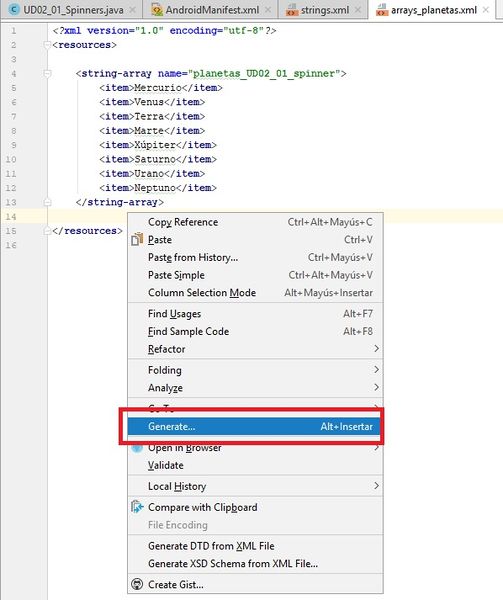The height and width of the screenshot is (600, 503).
Task: Click the closing resources tag text
Action: 87,231
